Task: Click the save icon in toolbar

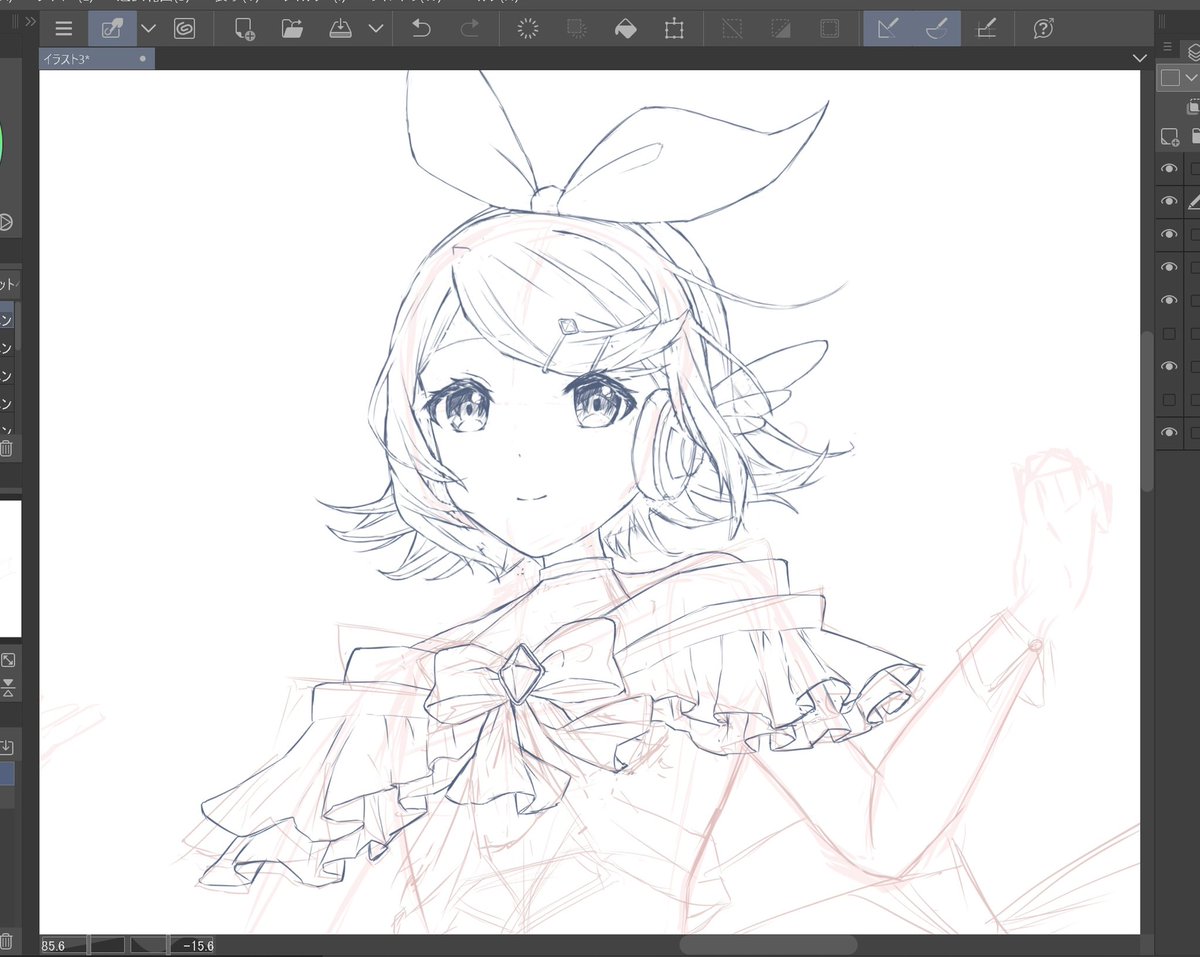Action: 341,29
